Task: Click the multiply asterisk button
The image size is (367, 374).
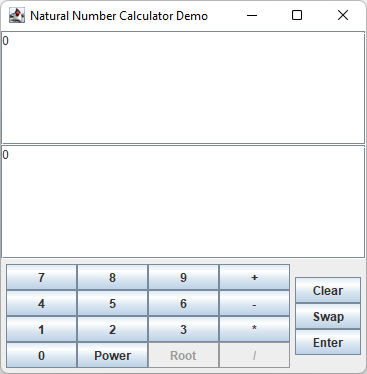Action: click(255, 329)
